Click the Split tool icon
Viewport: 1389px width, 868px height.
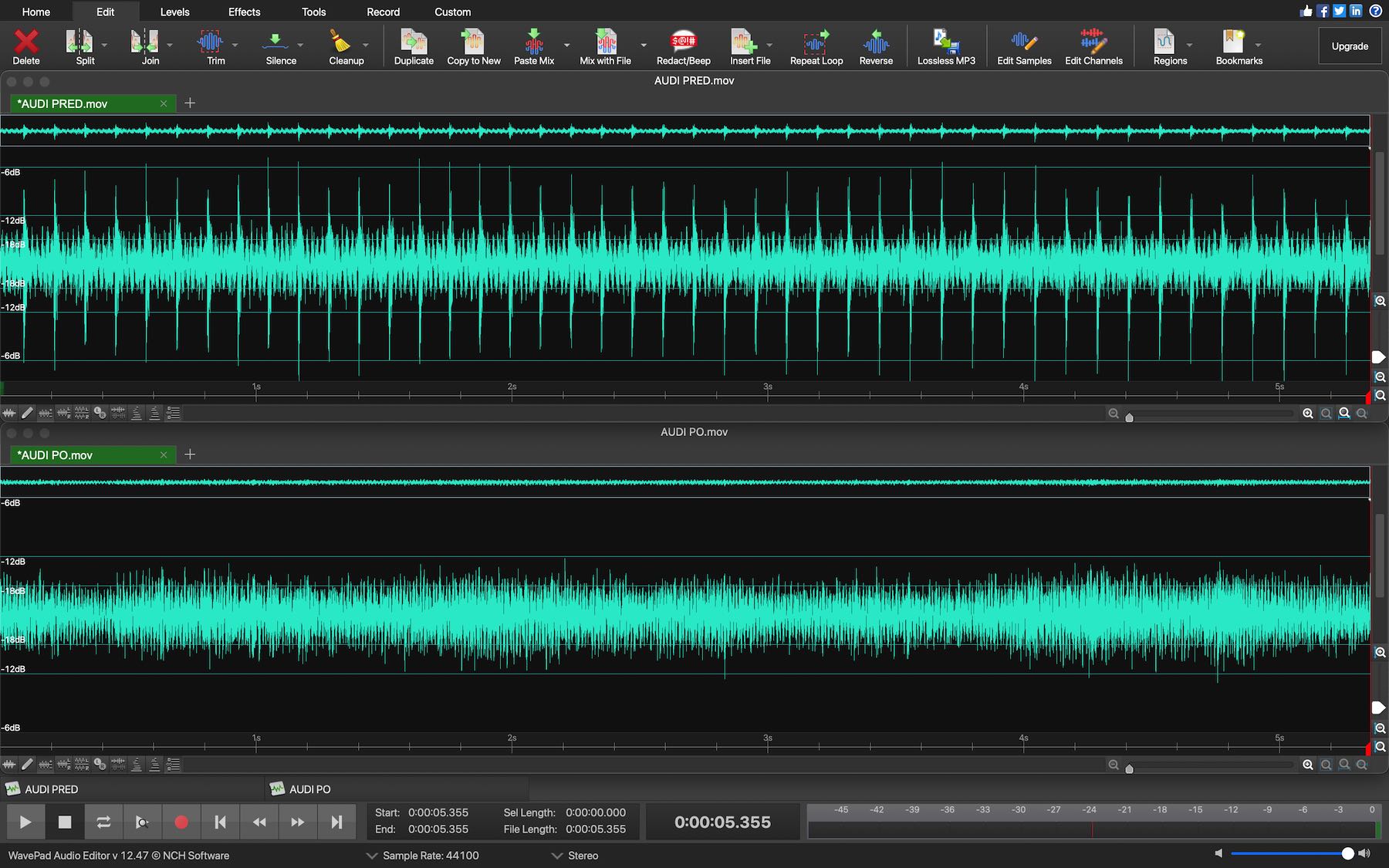click(79, 41)
